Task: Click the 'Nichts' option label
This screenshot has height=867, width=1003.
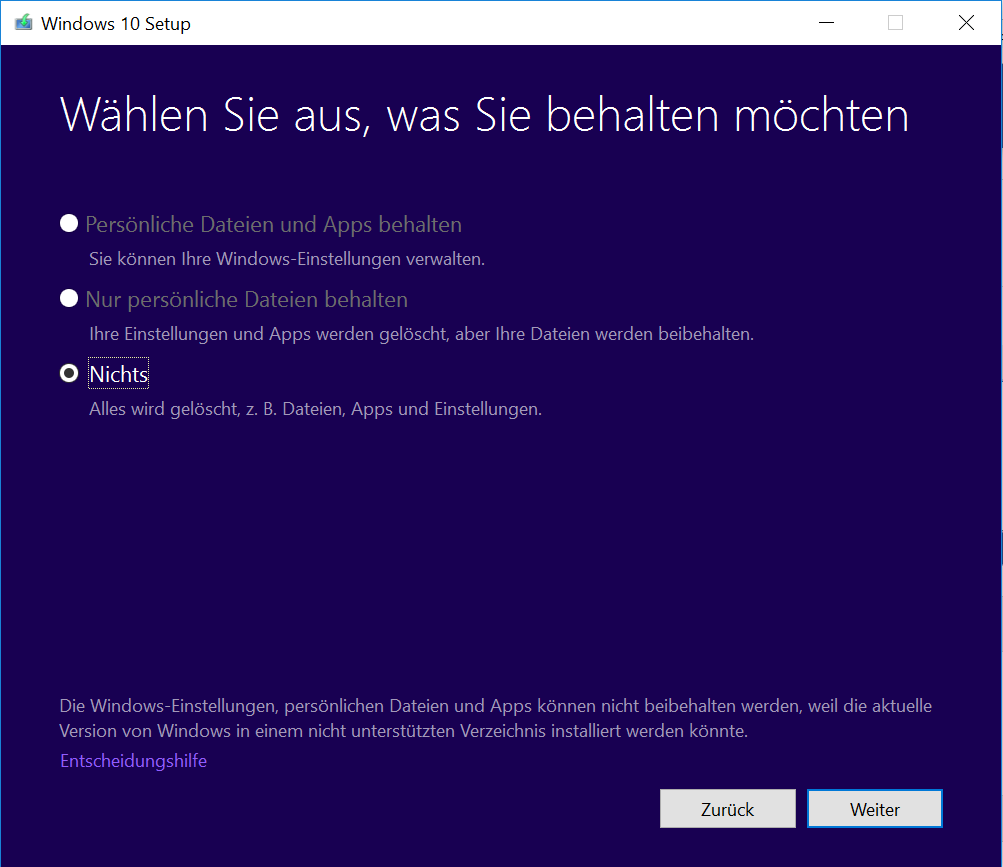Action: click(x=118, y=374)
